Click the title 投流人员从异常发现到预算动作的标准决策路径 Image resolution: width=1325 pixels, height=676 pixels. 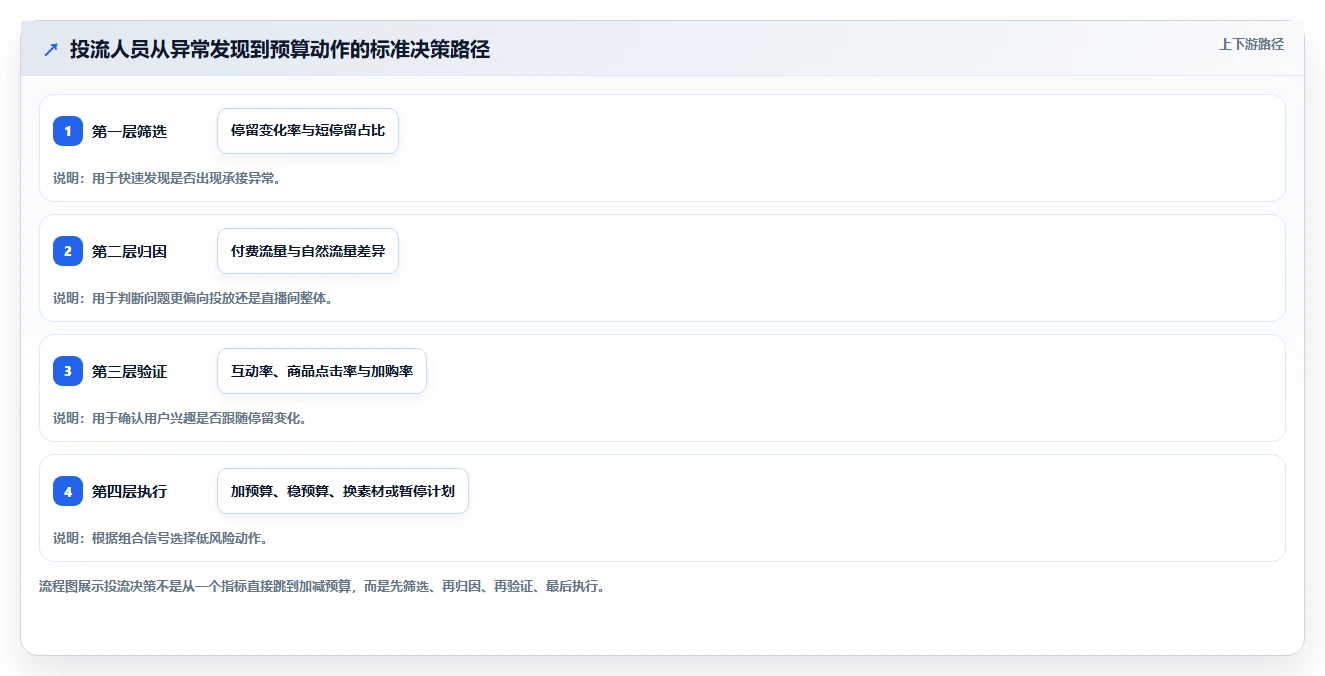[280, 49]
